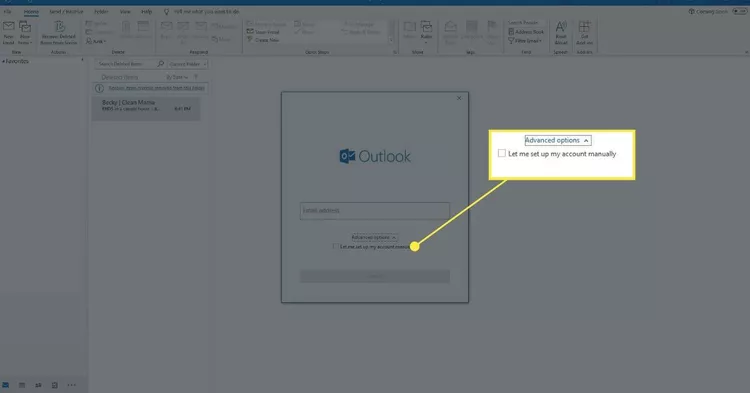Open the Calendar icon in navigation bar
This screenshot has width=750, height=393.
tap(22, 385)
